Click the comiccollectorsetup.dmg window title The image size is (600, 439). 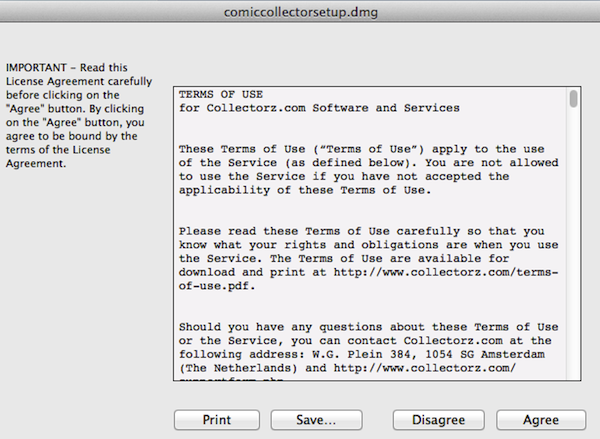pos(299,12)
